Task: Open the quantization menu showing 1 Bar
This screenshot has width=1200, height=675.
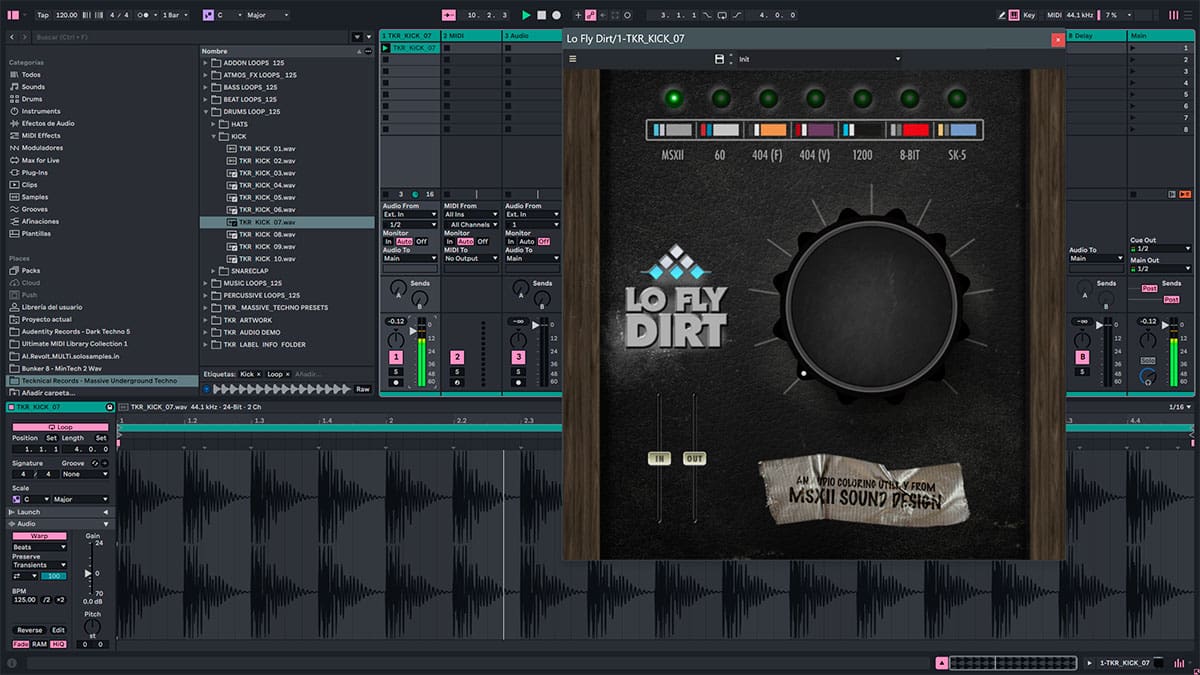Action: (175, 15)
